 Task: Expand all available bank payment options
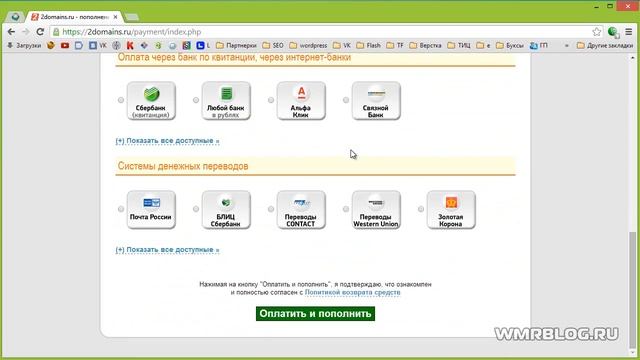(167, 141)
